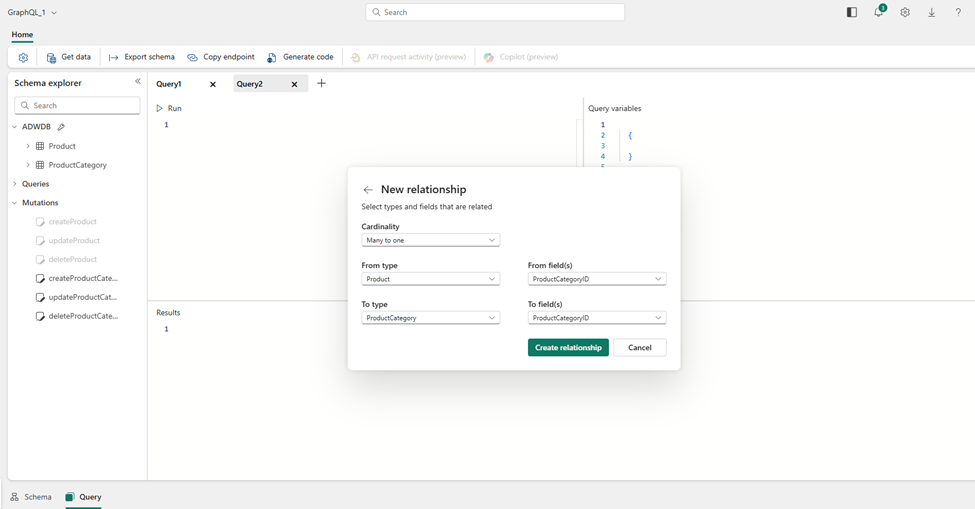Click the notifications bell icon
Viewport: 975px width, 509px height.
[878, 13]
